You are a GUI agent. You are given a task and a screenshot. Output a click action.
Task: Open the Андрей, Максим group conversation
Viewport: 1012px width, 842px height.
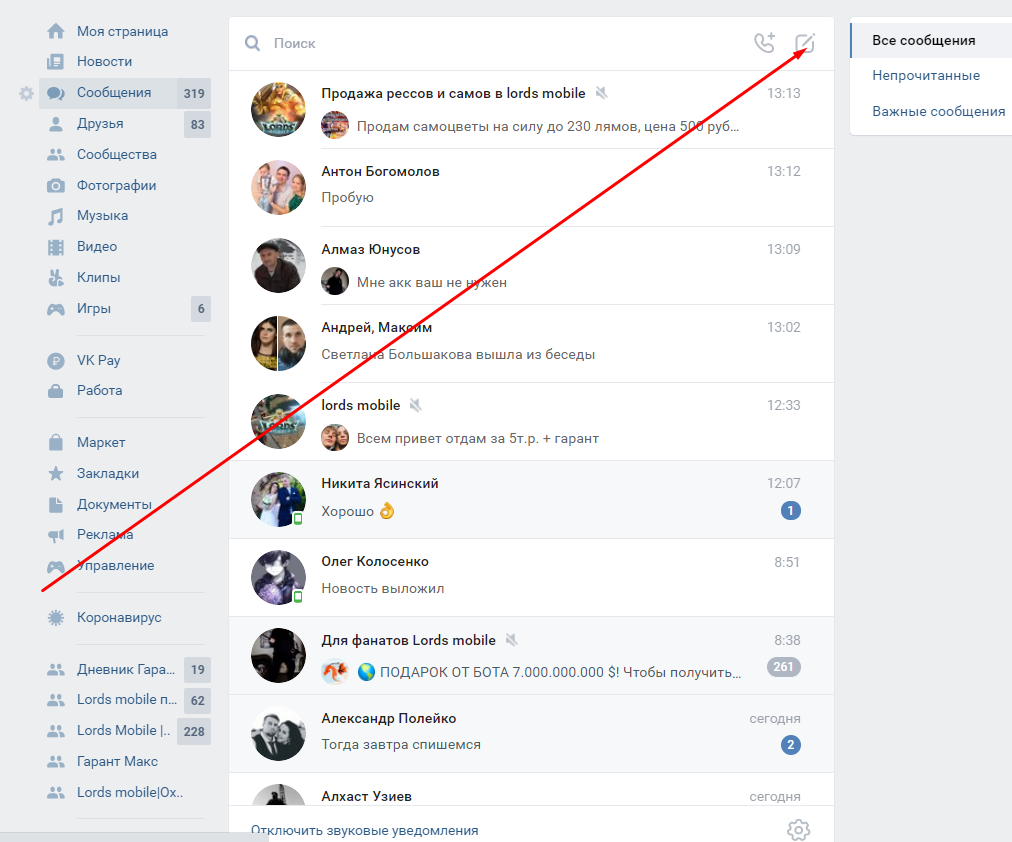531,343
